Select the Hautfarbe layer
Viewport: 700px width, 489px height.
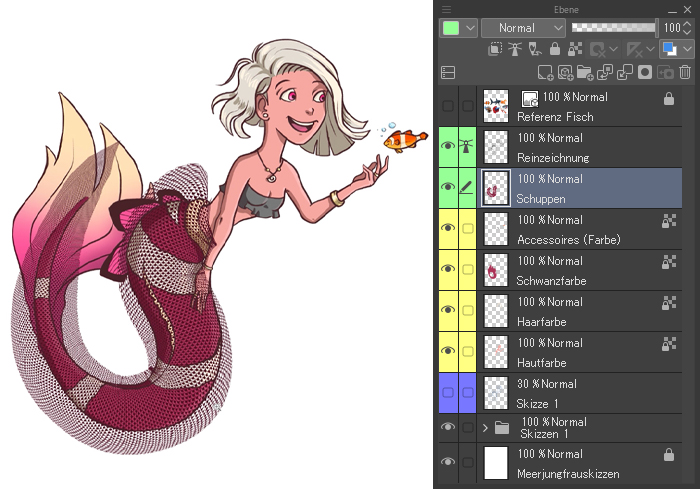(x=580, y=352)
